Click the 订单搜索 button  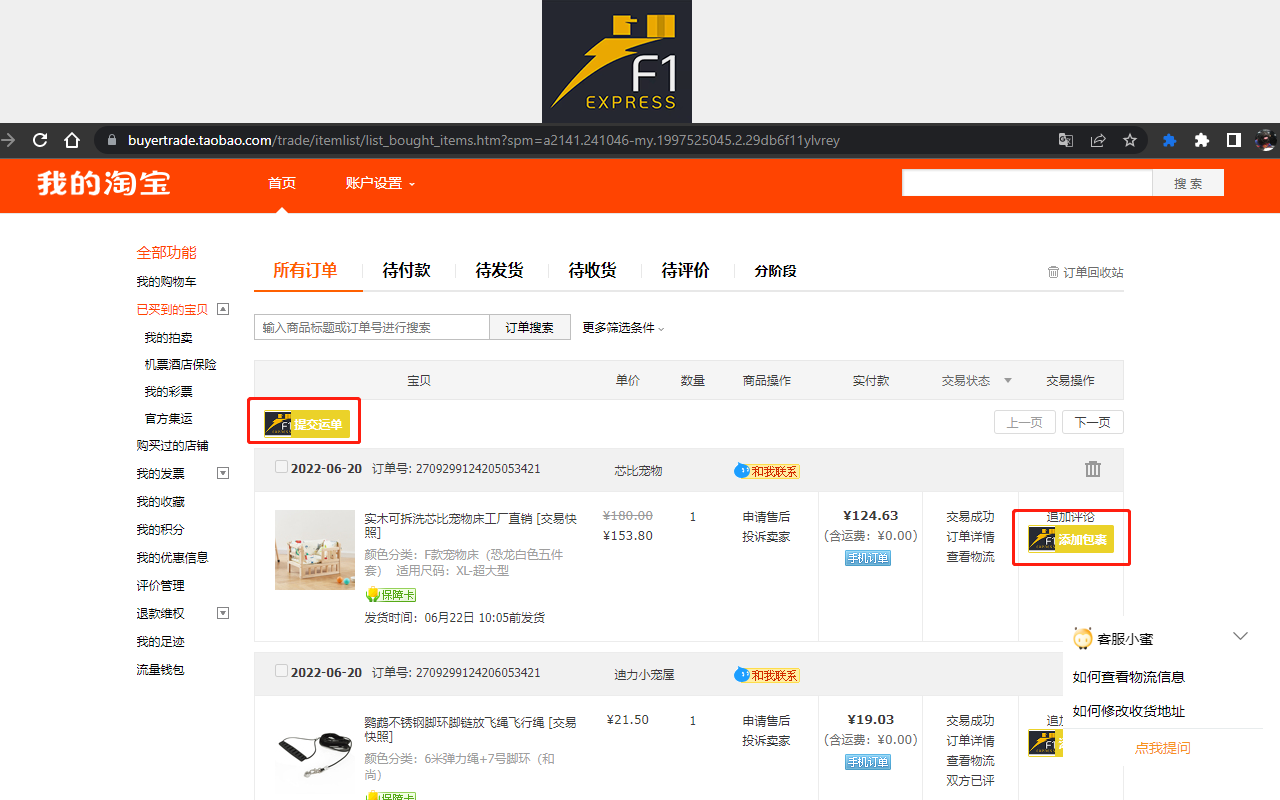(x=530, y=327)
